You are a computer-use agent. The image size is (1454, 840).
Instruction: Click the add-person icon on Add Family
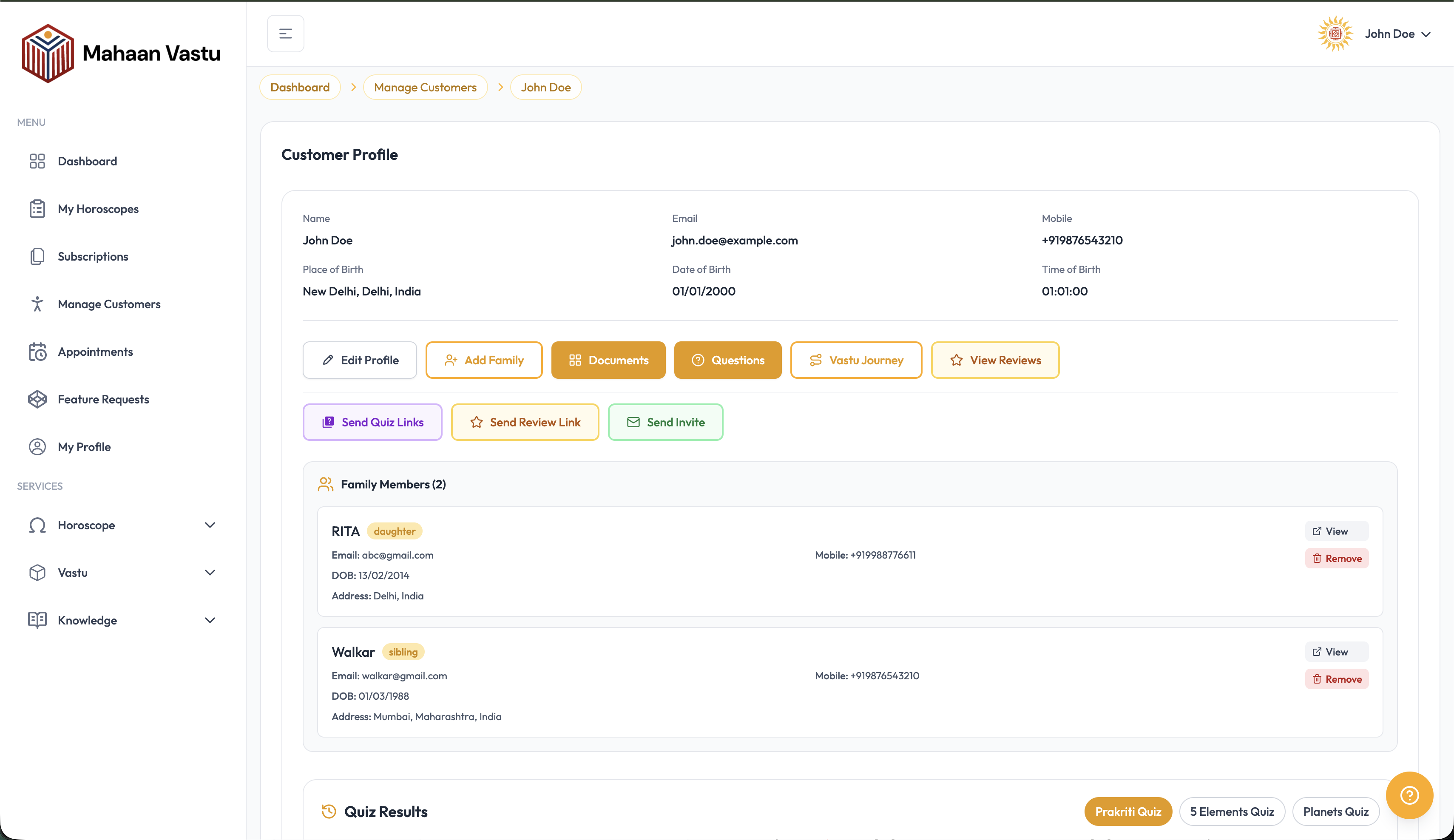pos(451,360)
